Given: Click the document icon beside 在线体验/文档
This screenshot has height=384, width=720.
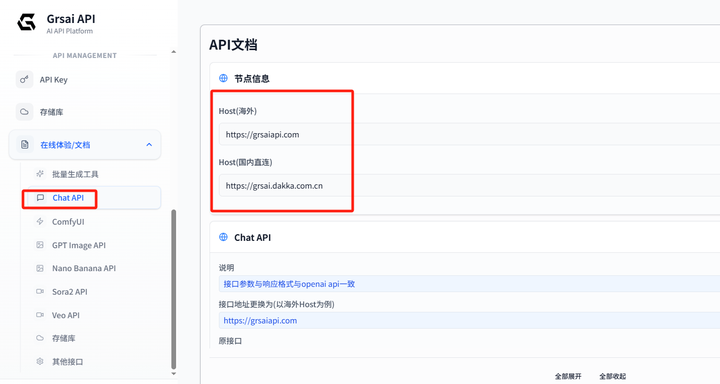Looking at the screenshot, I should 25,145.
